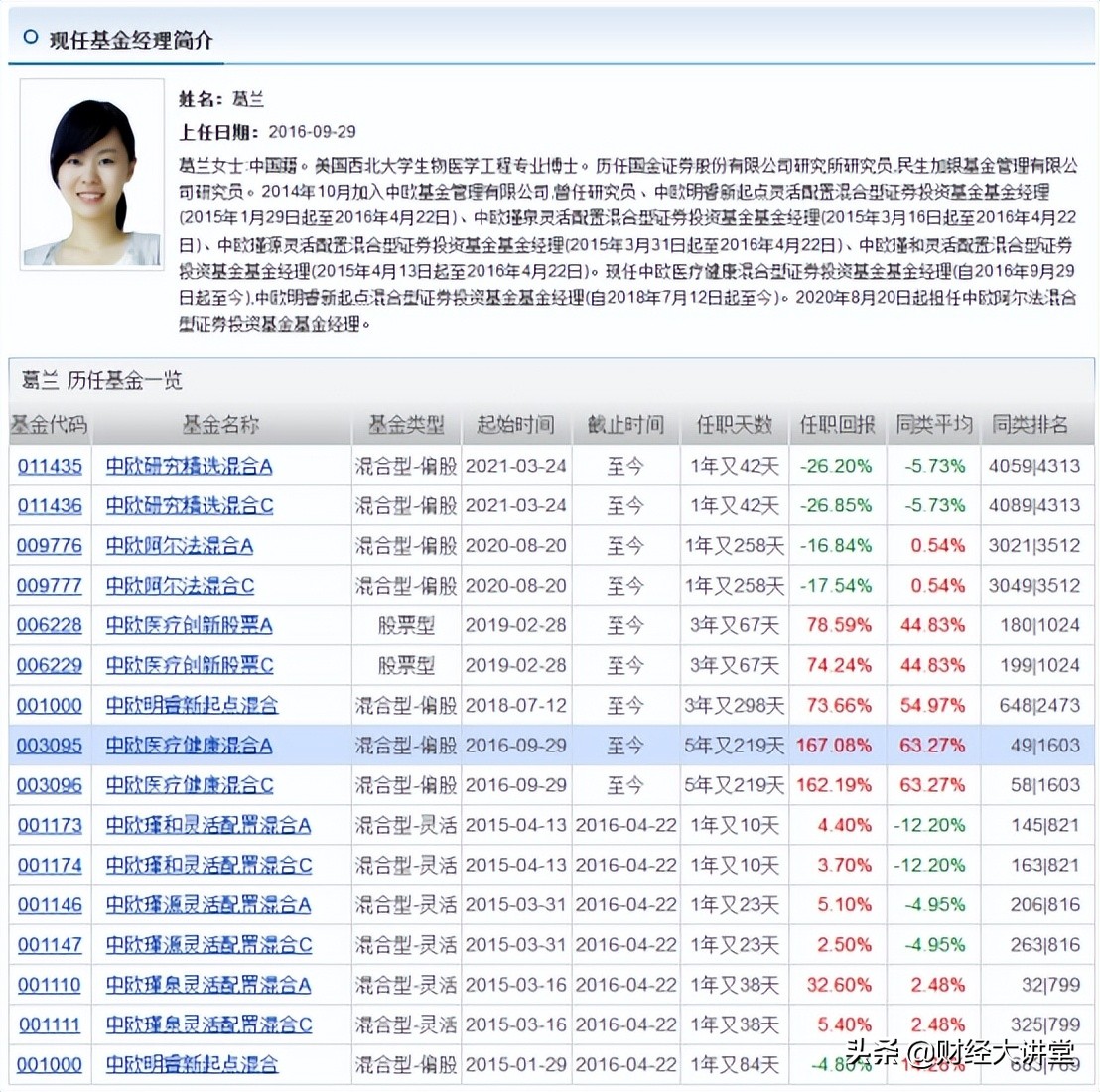This screenshot has height=1092, width=1100.
Task: Open fund code 011435 details
Action: pos(50,466)
